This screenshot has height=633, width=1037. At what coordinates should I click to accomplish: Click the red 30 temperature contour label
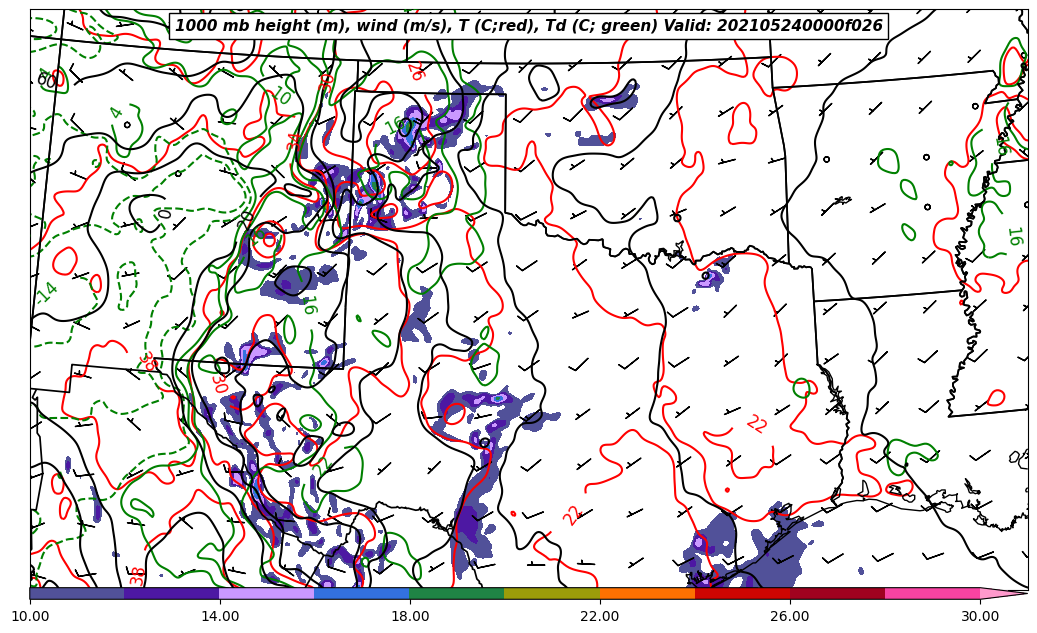[x=219, y=383]
